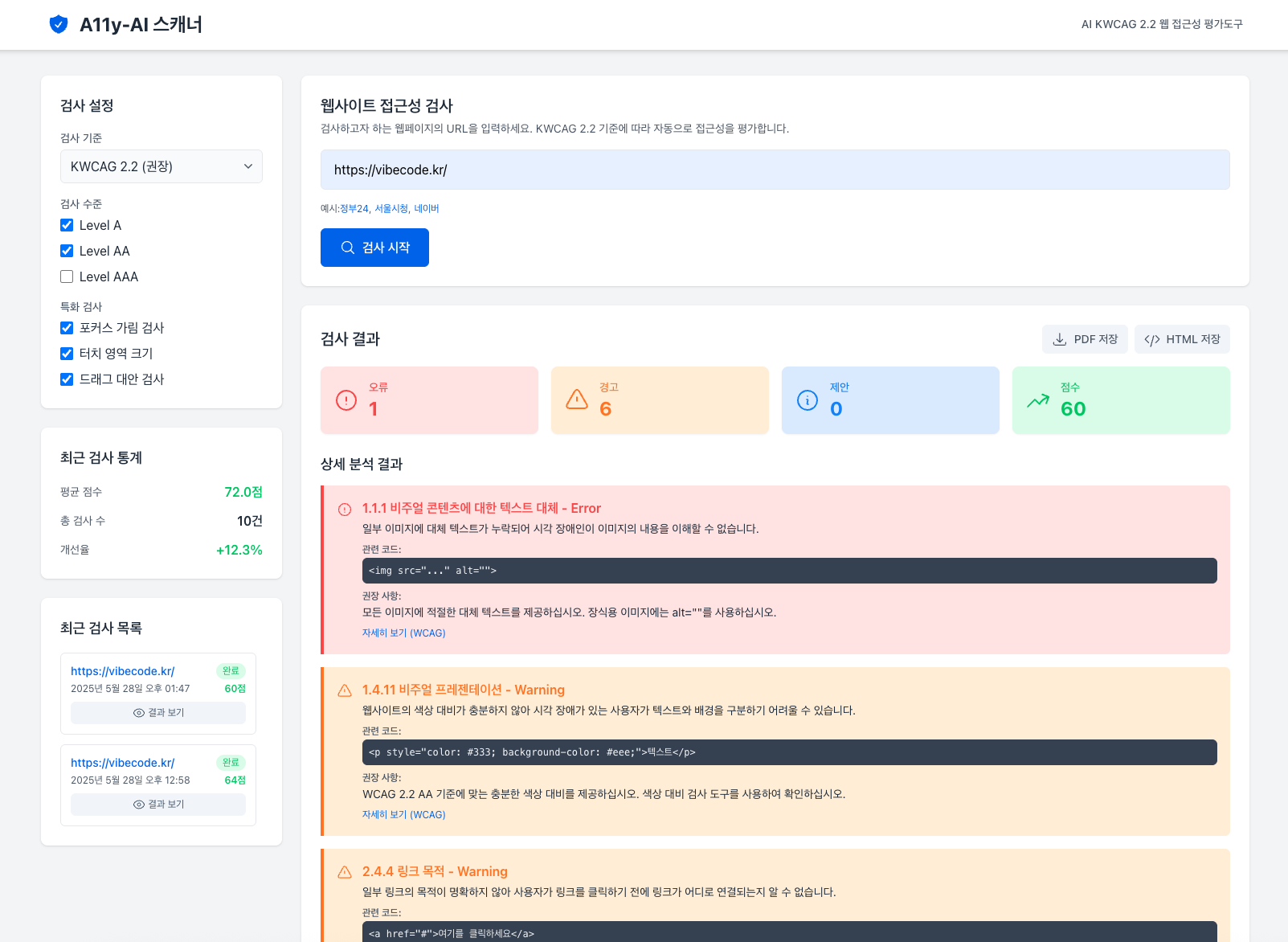Click the URL input field with vibecode.kr

775,170
